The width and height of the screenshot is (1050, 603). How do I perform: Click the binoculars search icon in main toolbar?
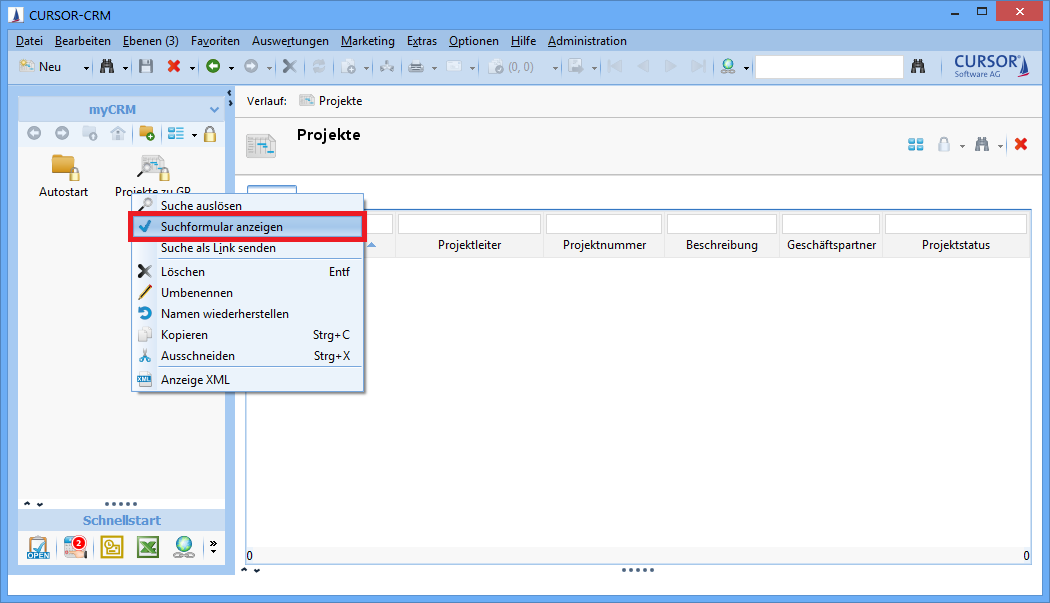click(106, 67)
